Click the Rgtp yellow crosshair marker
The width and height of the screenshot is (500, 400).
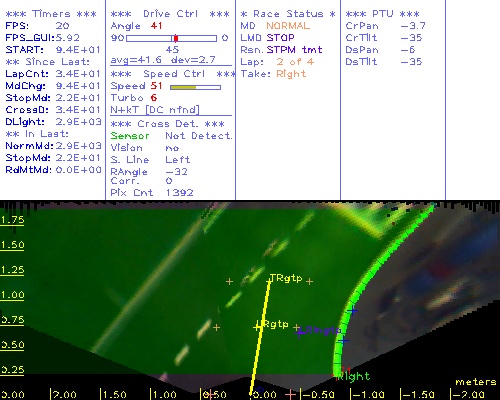(x=257, y=327)
